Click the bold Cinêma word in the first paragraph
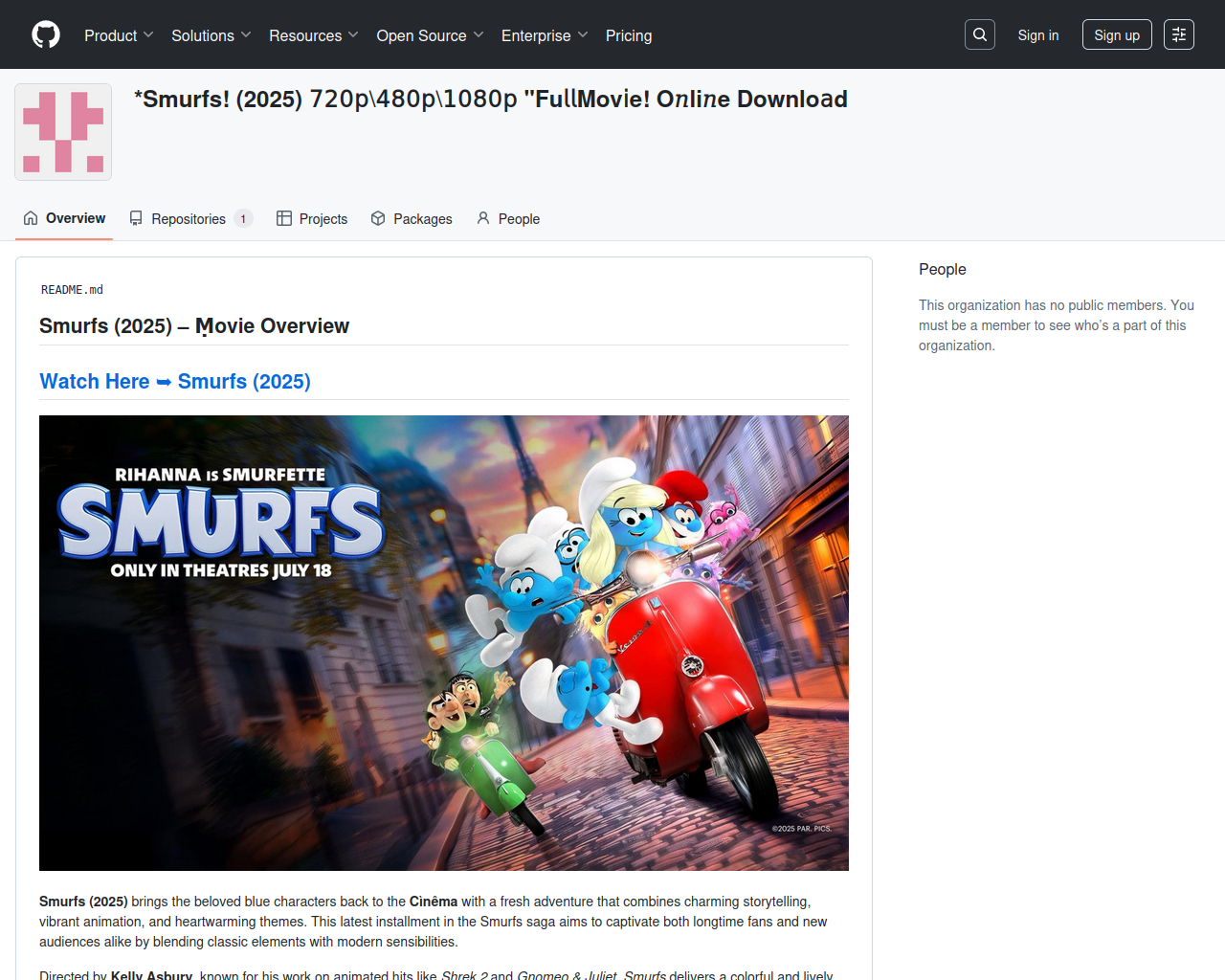This screenshot has width=1225, height=980. tap(434, 902)
